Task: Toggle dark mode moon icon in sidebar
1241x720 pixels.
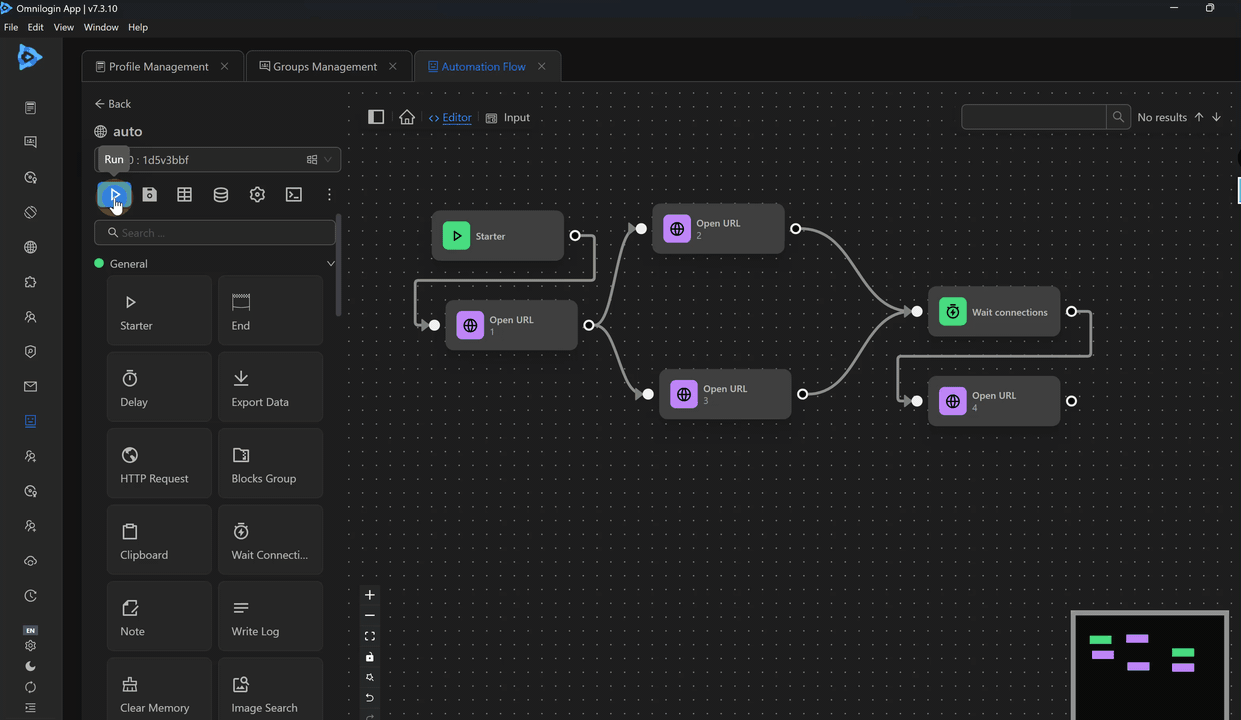Action: tap(30, 666)
